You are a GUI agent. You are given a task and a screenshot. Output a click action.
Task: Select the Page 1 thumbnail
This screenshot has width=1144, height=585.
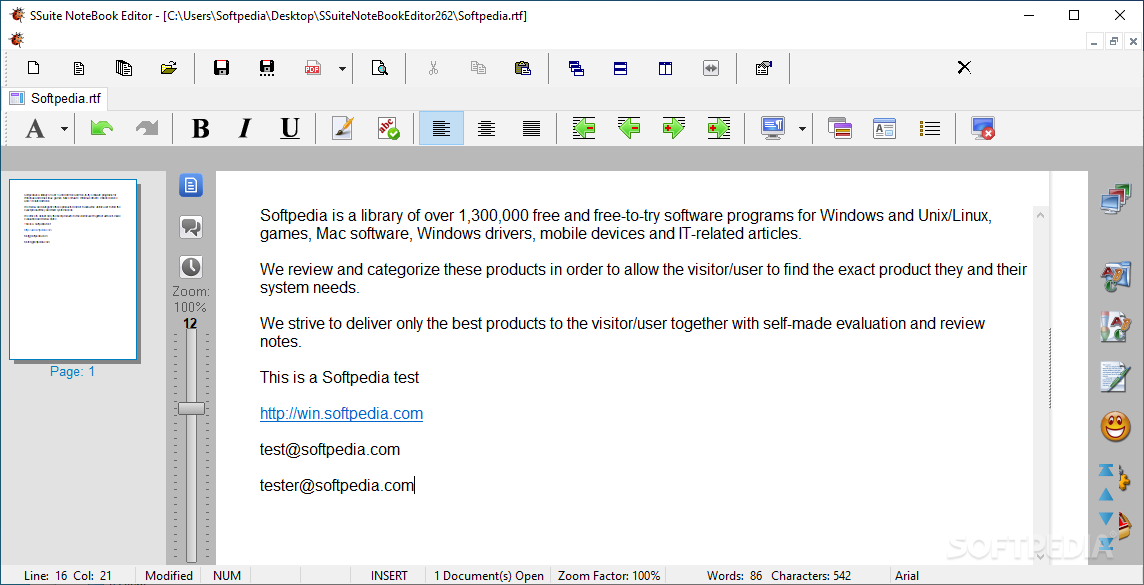point(73,270)
